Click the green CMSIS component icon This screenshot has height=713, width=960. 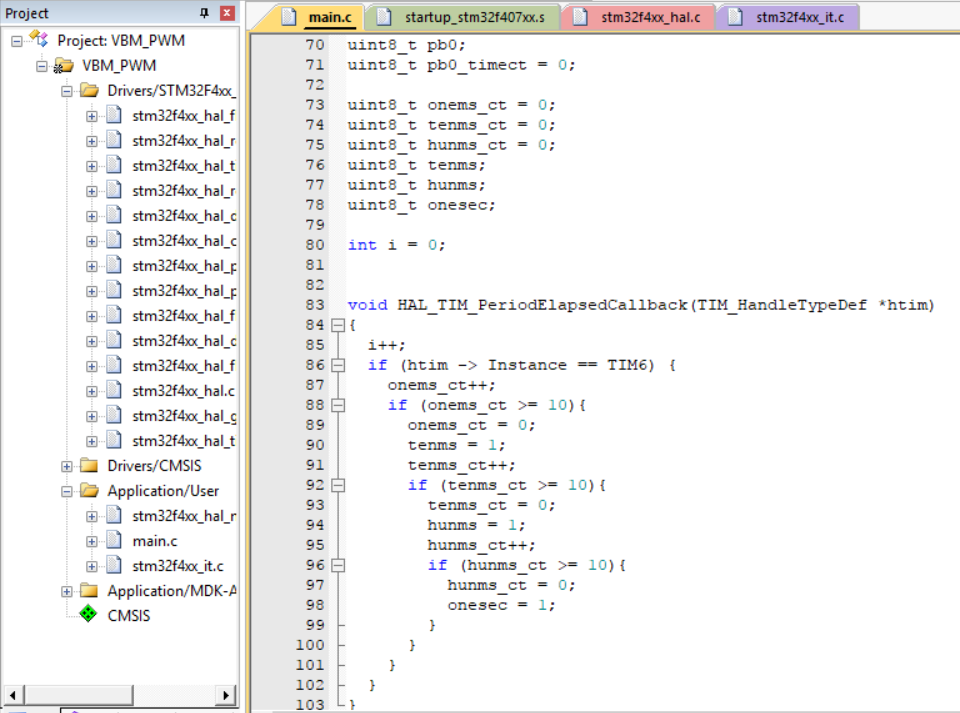[89, 615]
